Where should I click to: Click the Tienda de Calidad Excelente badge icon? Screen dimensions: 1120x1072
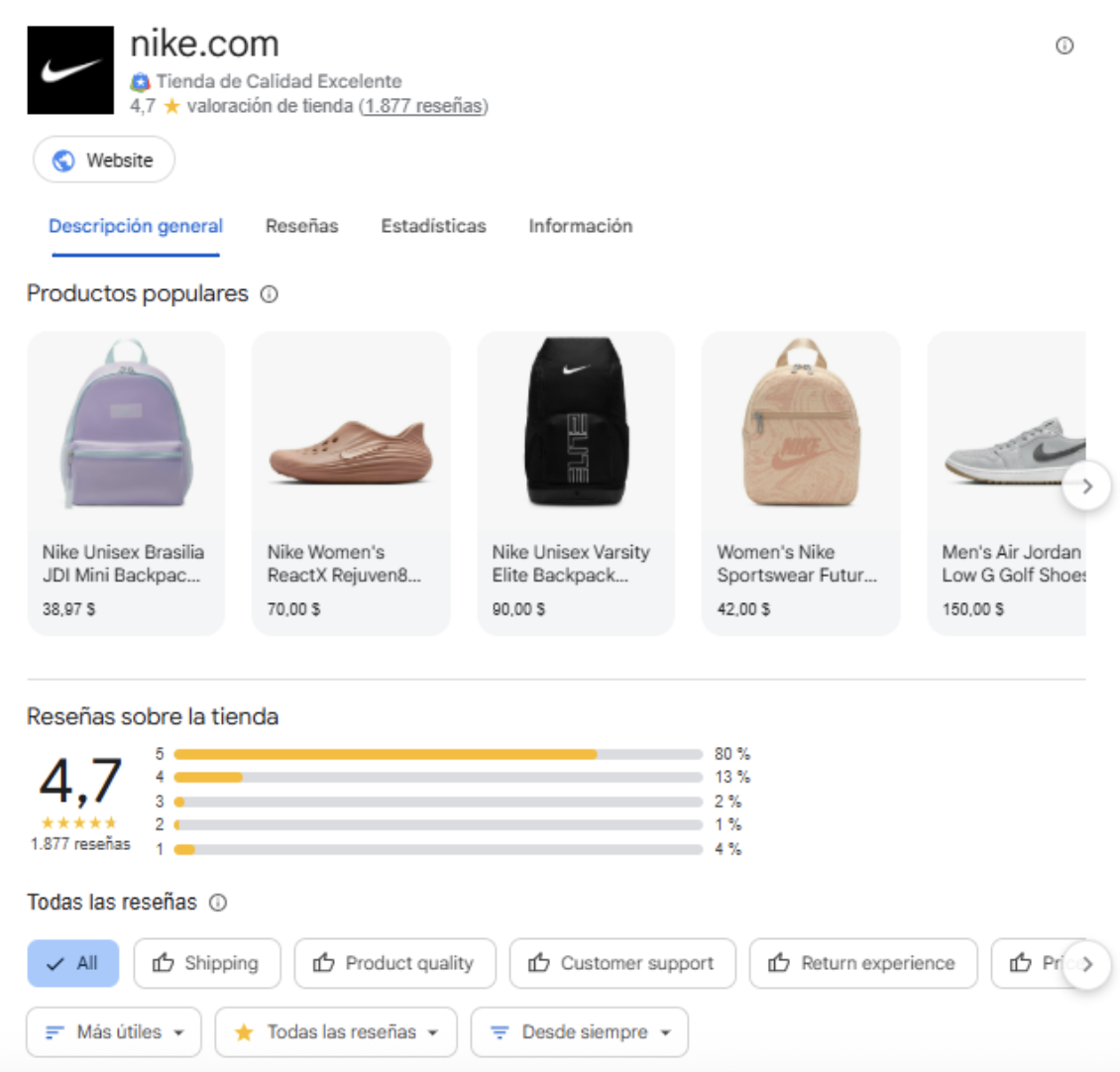(x=140, y=82)
